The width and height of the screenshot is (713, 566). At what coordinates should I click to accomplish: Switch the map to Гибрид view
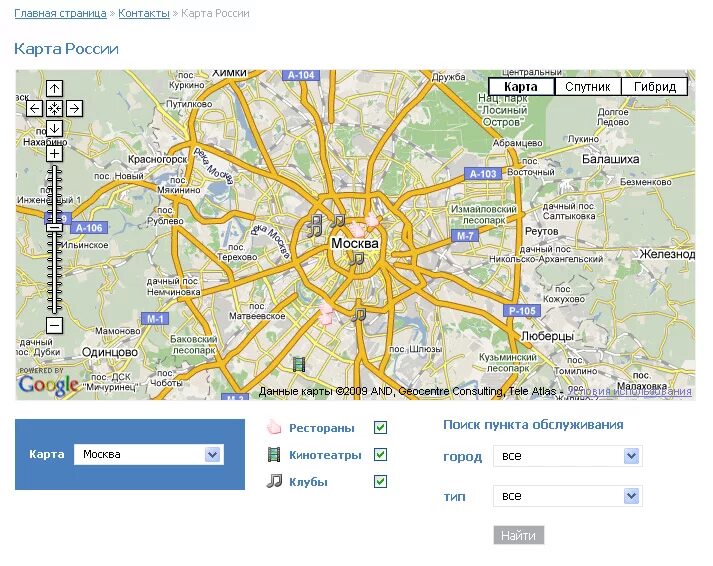(654, 86)
